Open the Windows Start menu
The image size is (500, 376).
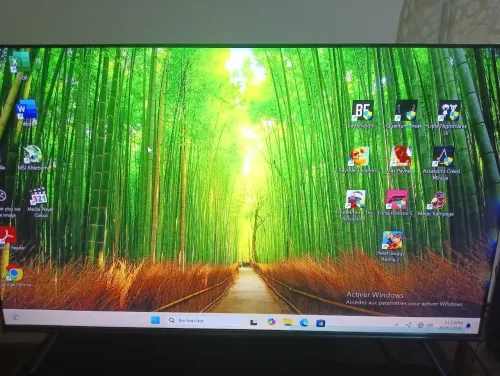155,320
